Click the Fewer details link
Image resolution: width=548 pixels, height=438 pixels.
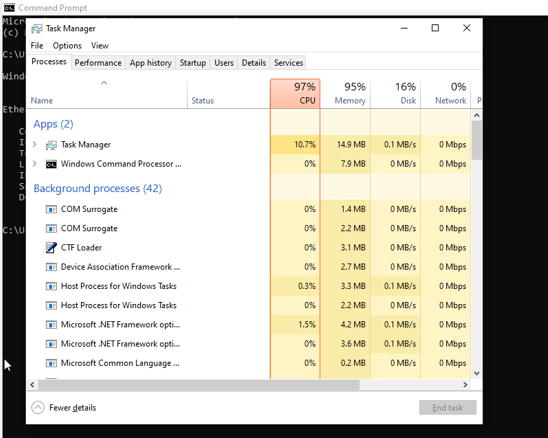pyautogui.click(x=72, y=408)
